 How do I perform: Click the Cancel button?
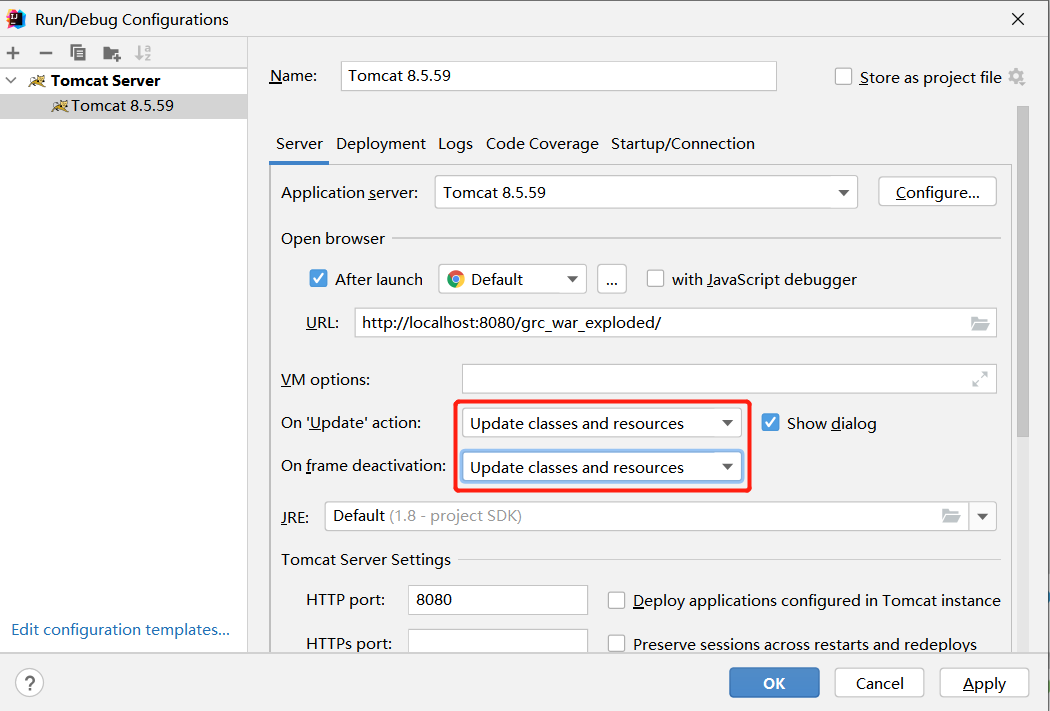pos(879,683)
